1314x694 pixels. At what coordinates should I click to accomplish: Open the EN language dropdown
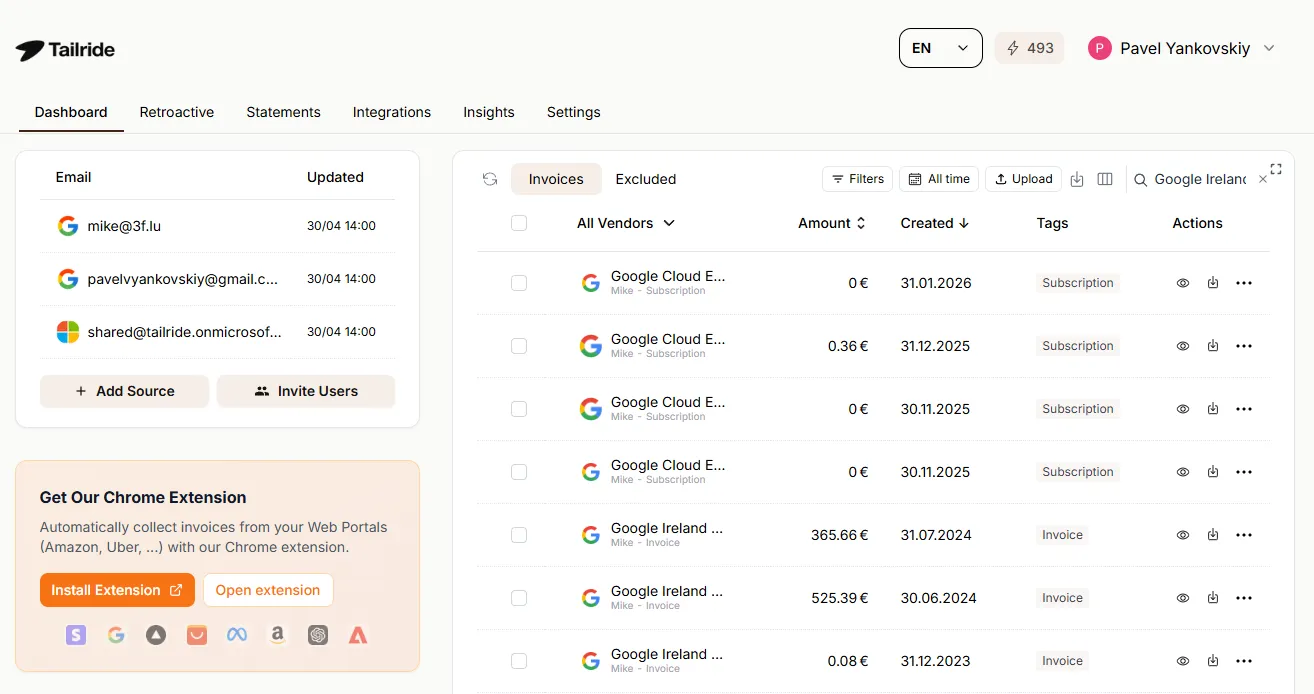tap(941, 48)
